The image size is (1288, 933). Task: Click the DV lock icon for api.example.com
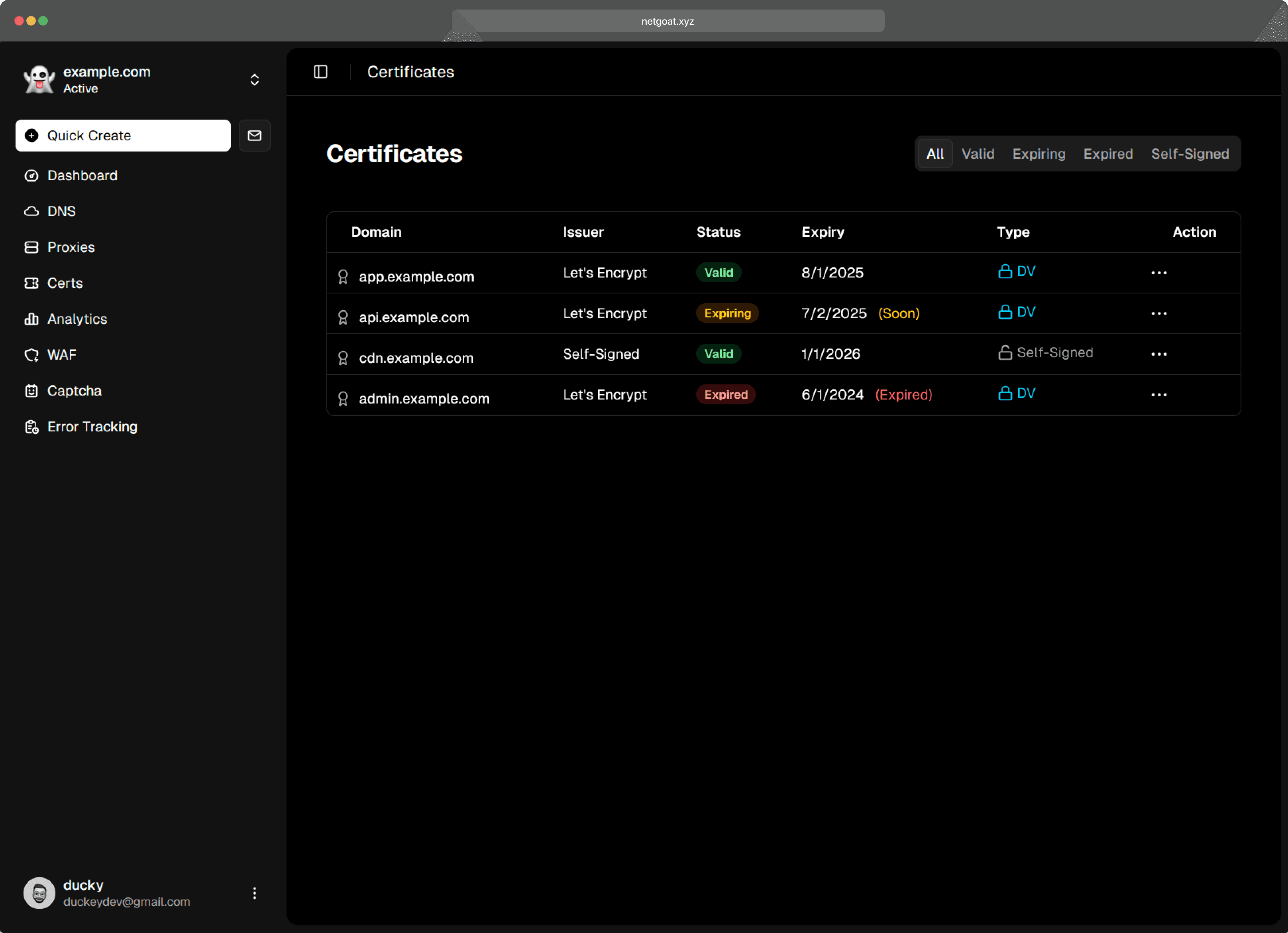[1005, 312]
